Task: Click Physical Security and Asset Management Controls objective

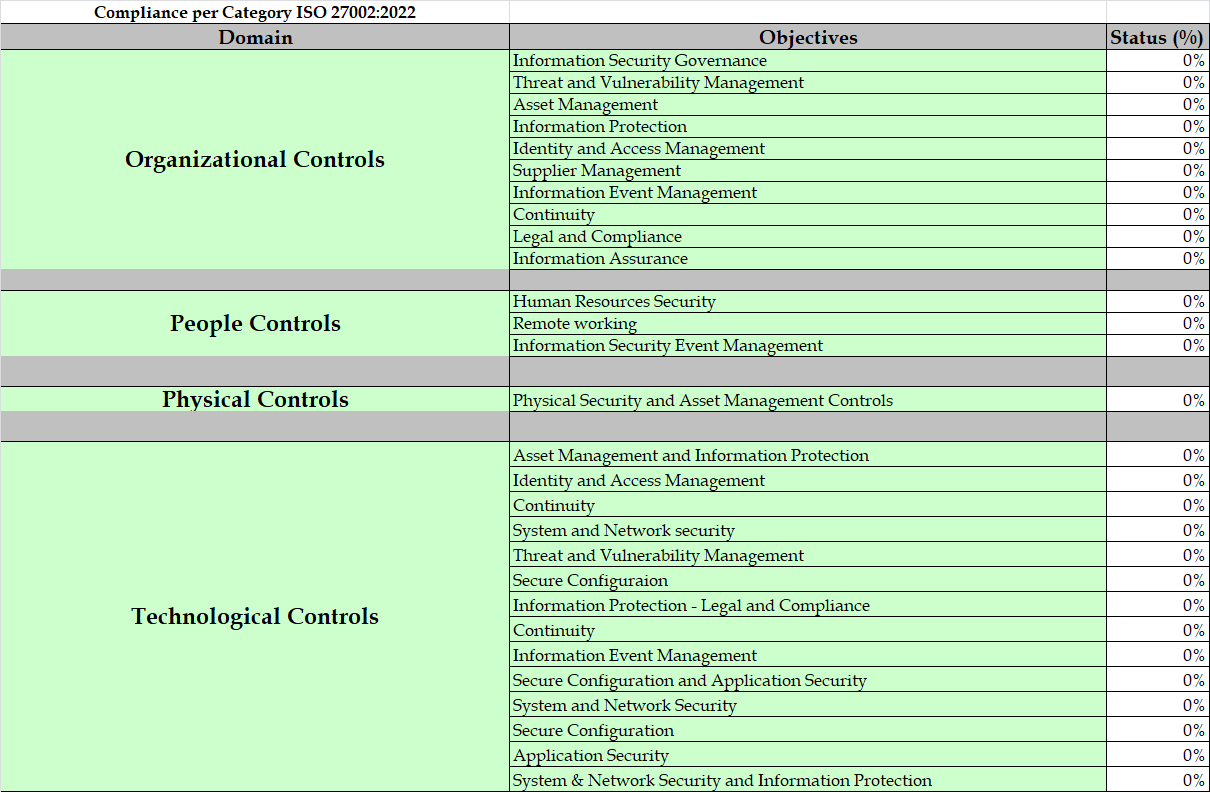Action: point(701,399)
